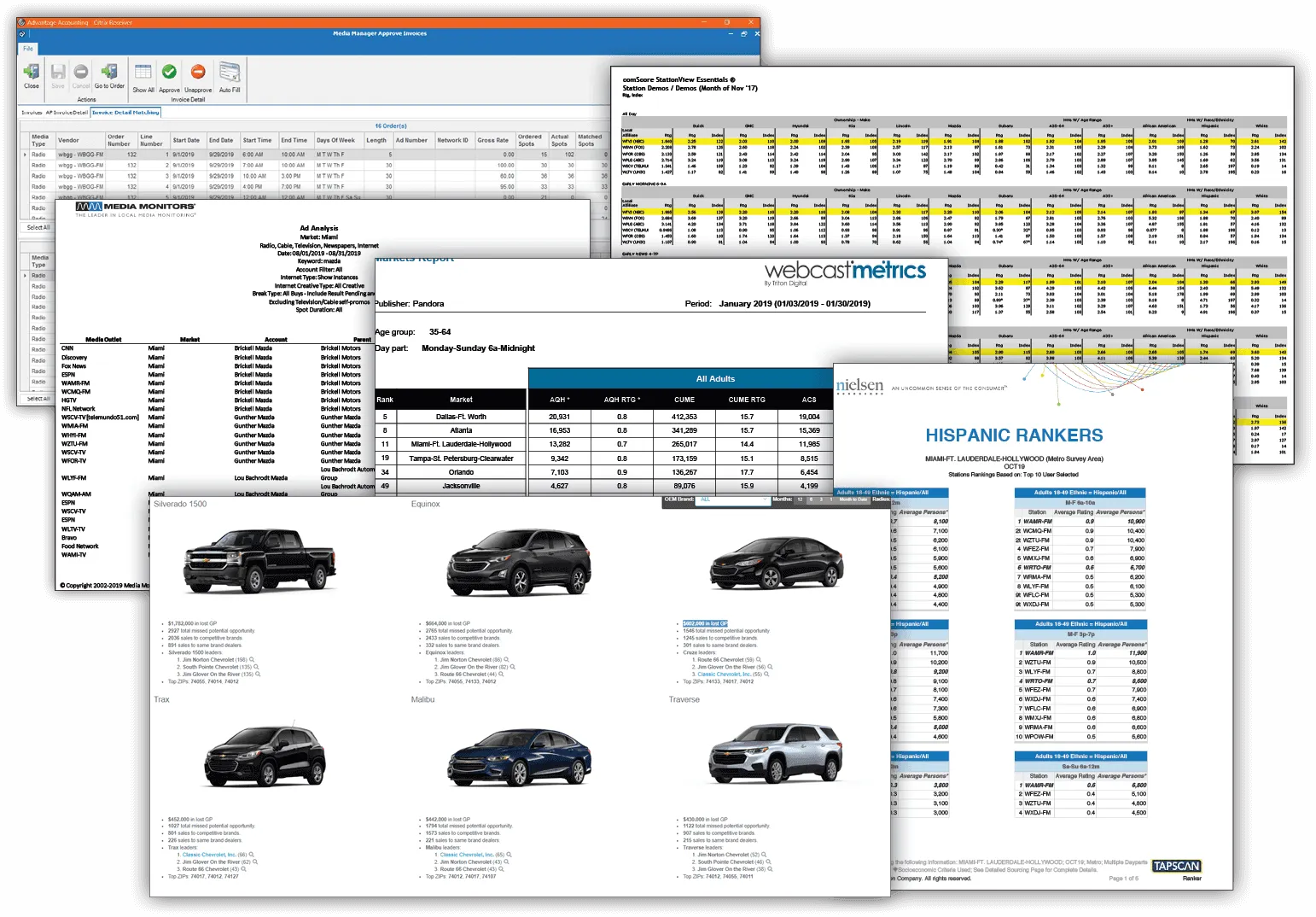Switch to the AP Invoice Detail tab
1316x917 pixels.
tap(67, 113)
